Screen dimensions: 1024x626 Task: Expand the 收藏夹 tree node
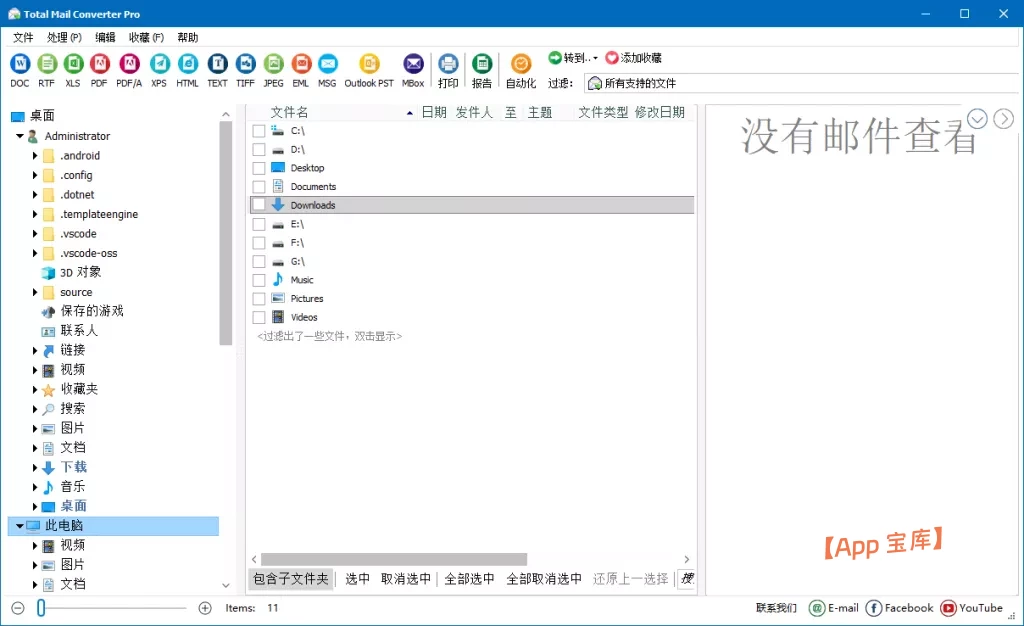35,390
